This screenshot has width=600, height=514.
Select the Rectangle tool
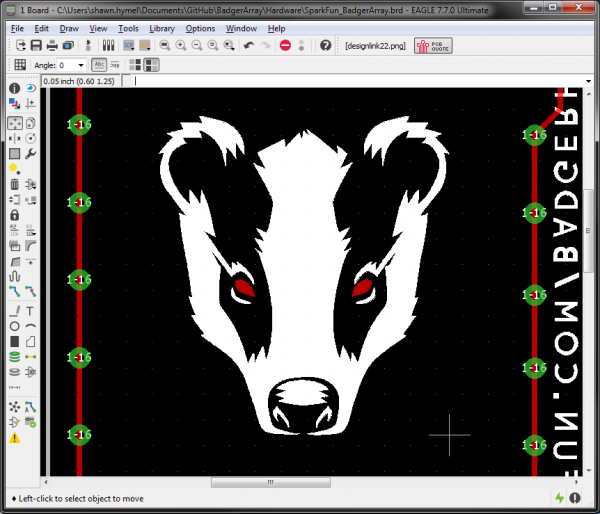15,341
